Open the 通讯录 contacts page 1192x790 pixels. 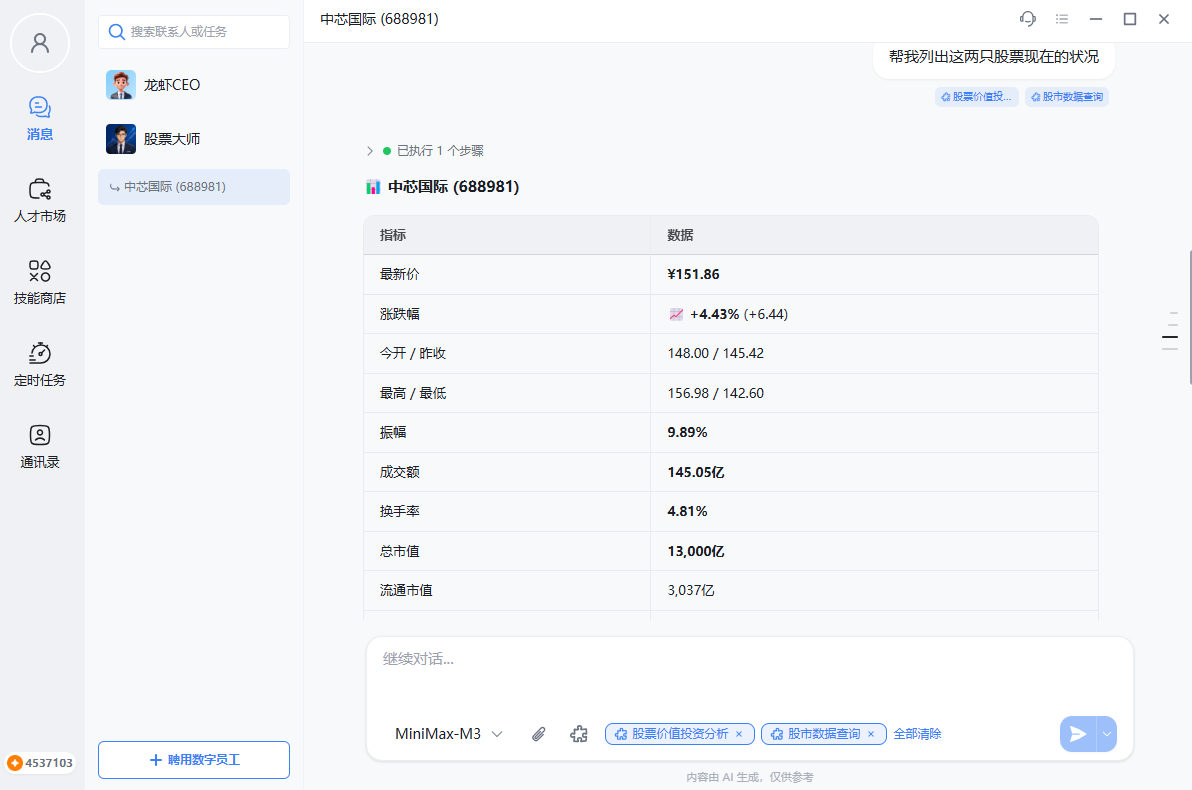click(40, 447)
